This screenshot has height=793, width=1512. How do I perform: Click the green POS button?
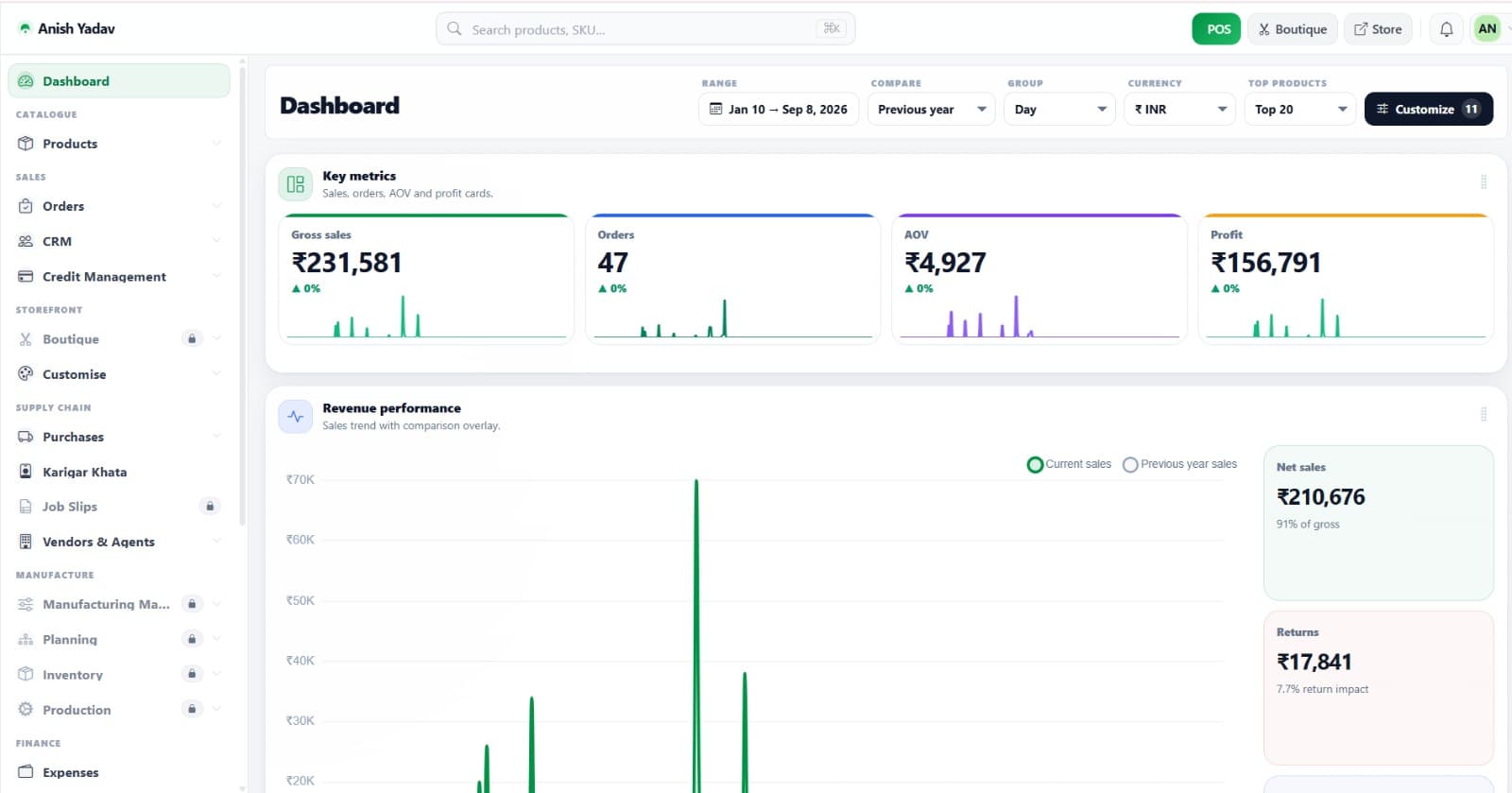(x=1216, y=29)
